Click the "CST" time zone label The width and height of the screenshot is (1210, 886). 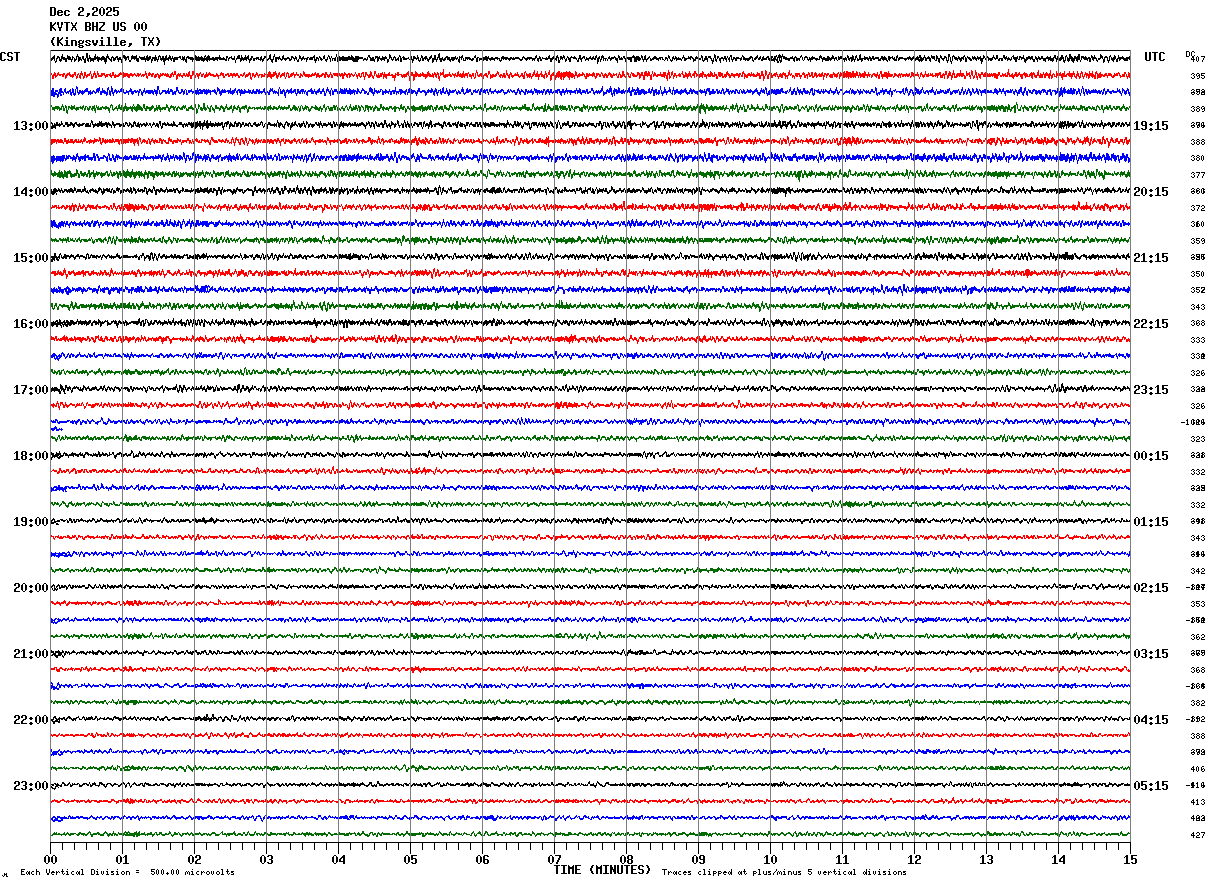tap(10, 57)
